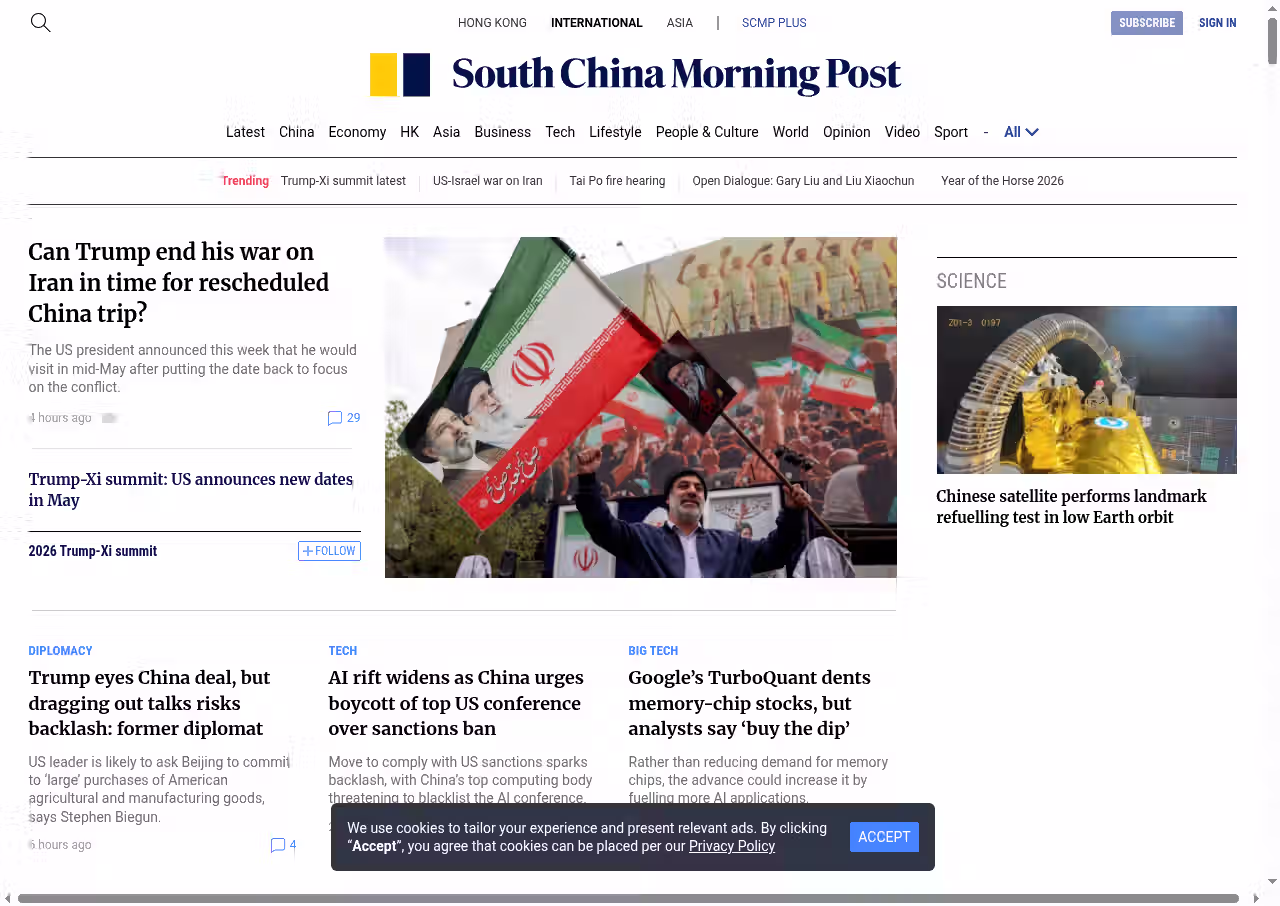Accept the cookies notice
1280x906 pixels.
884,837
